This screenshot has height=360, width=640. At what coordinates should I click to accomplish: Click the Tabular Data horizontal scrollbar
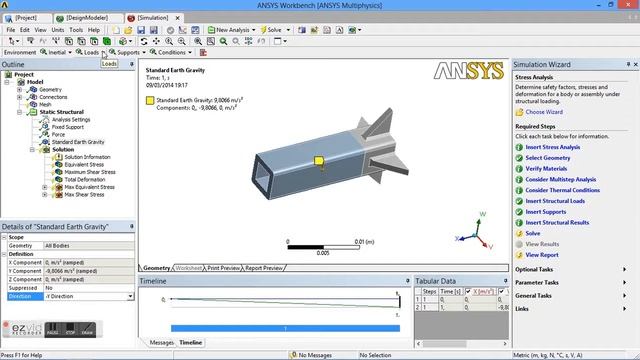click(461, 344)
